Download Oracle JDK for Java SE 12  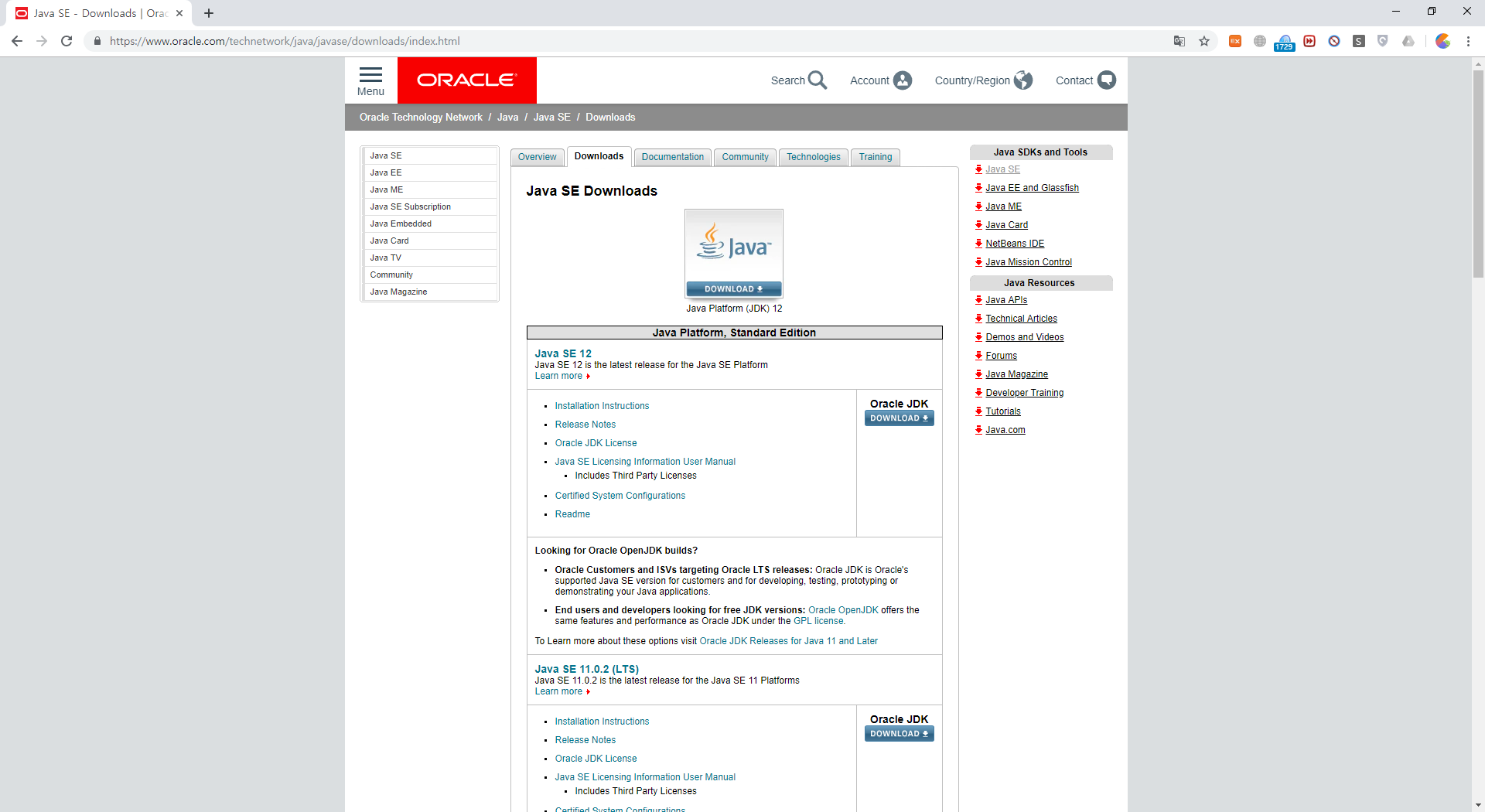tap(899, 418)
